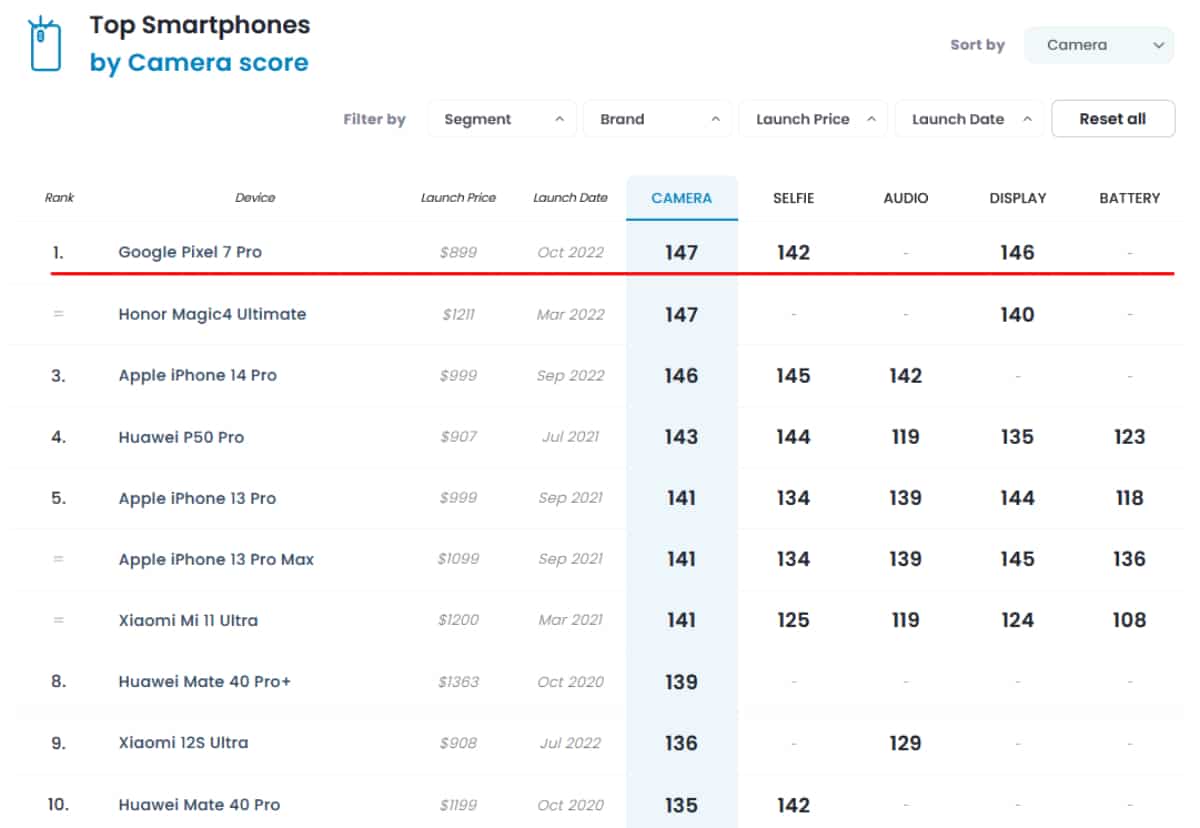Click the Xiaomi Mi 11 Ultra link
The height and width of the screenshot is (828, 1200).
(x=188, y=620)
